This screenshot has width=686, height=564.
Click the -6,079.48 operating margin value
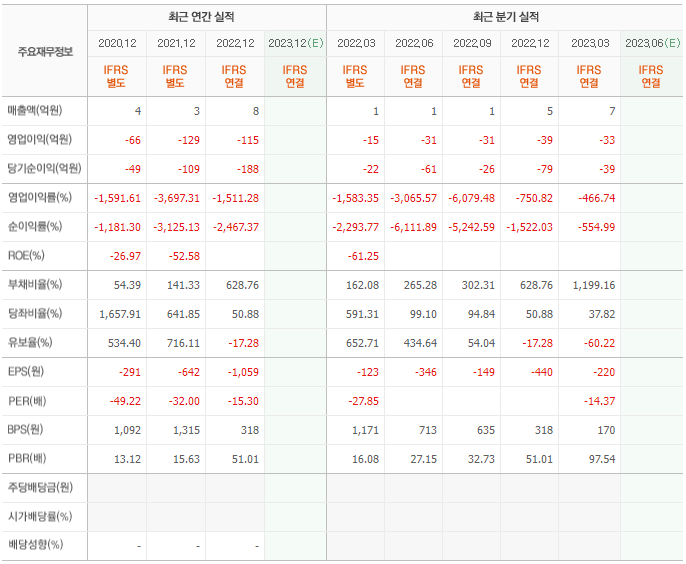coord(472,198)
